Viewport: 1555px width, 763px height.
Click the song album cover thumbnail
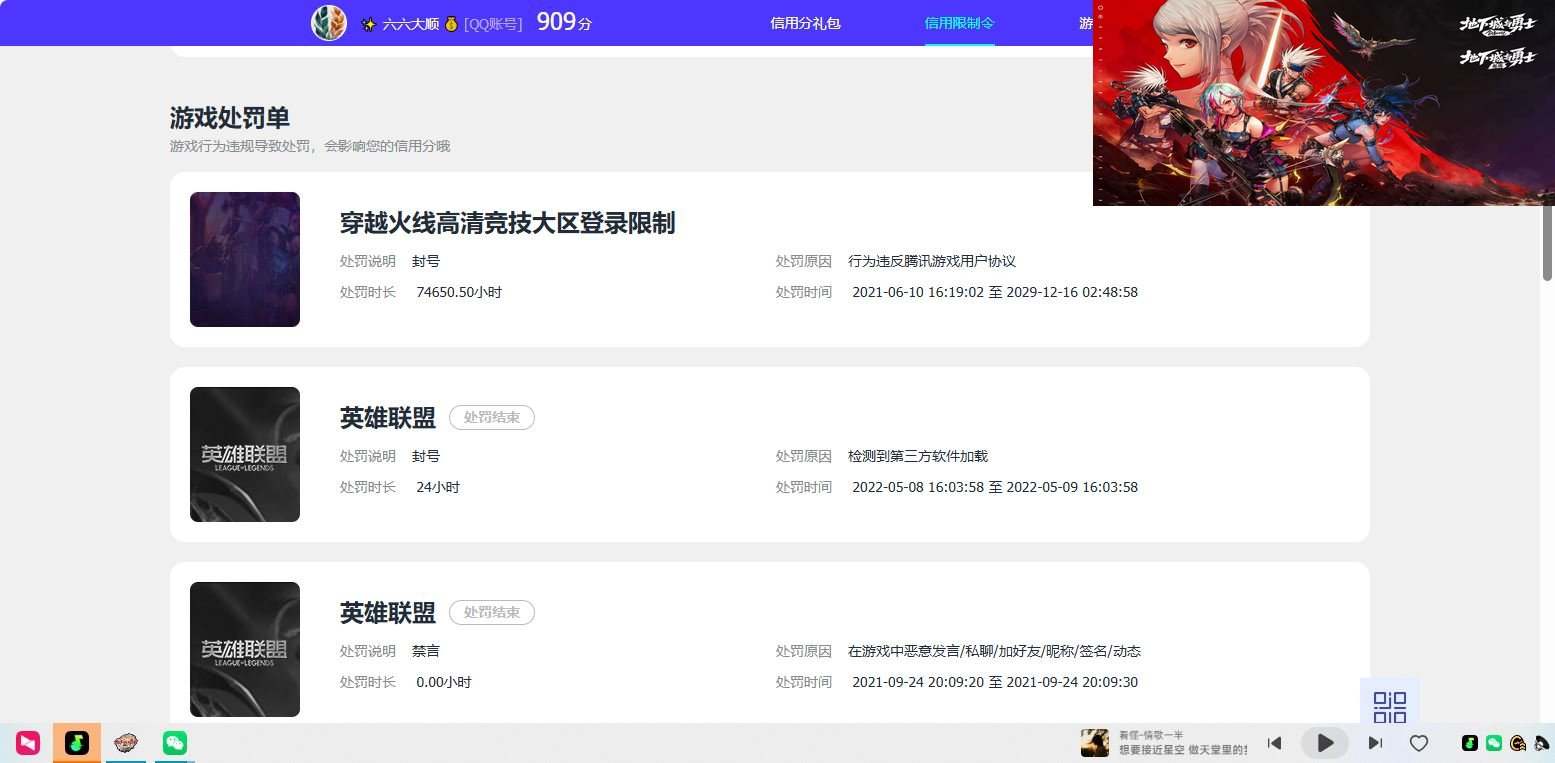(1095, 743)
